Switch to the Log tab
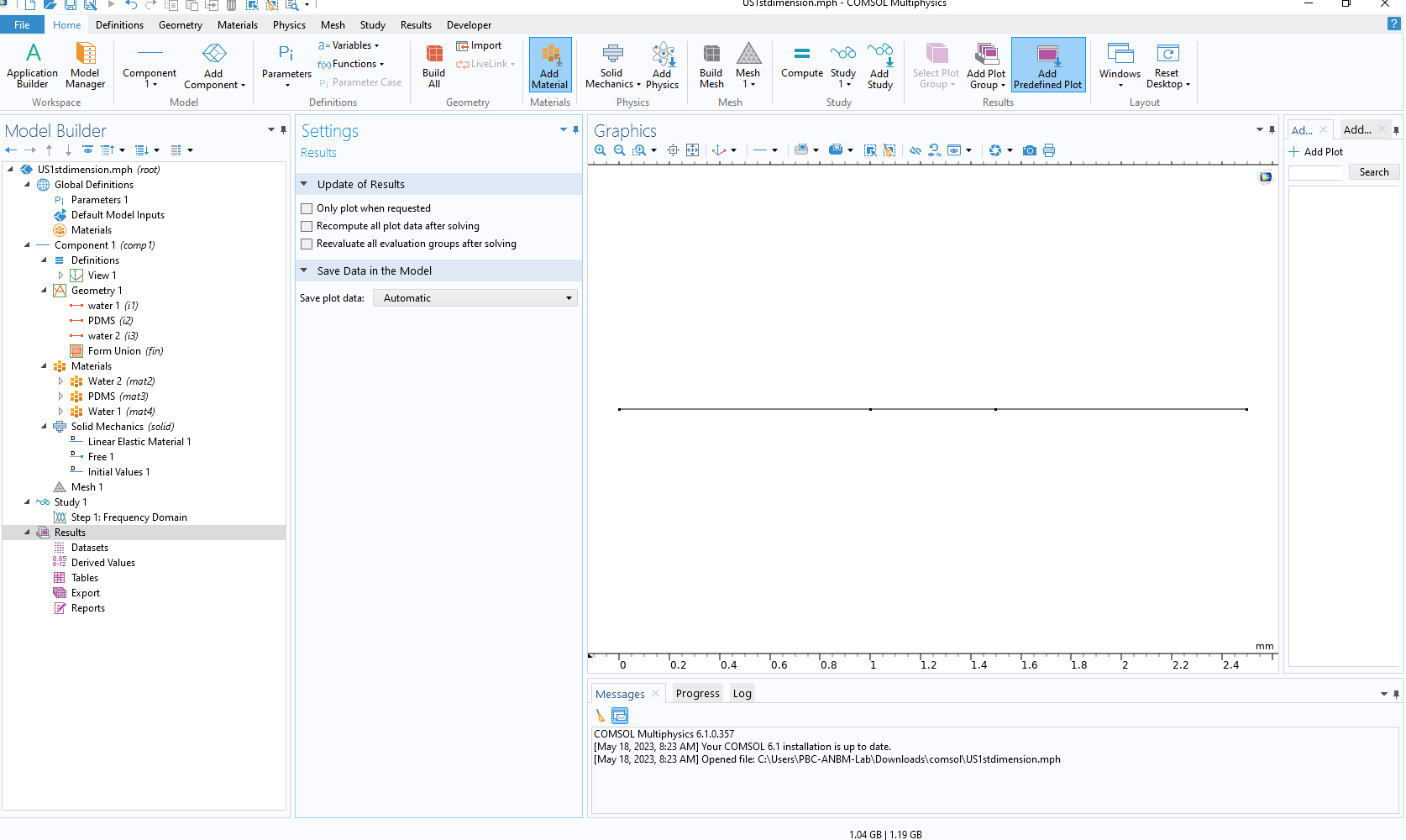Viewport: 1406px width, 840px height. pos(742,693)
